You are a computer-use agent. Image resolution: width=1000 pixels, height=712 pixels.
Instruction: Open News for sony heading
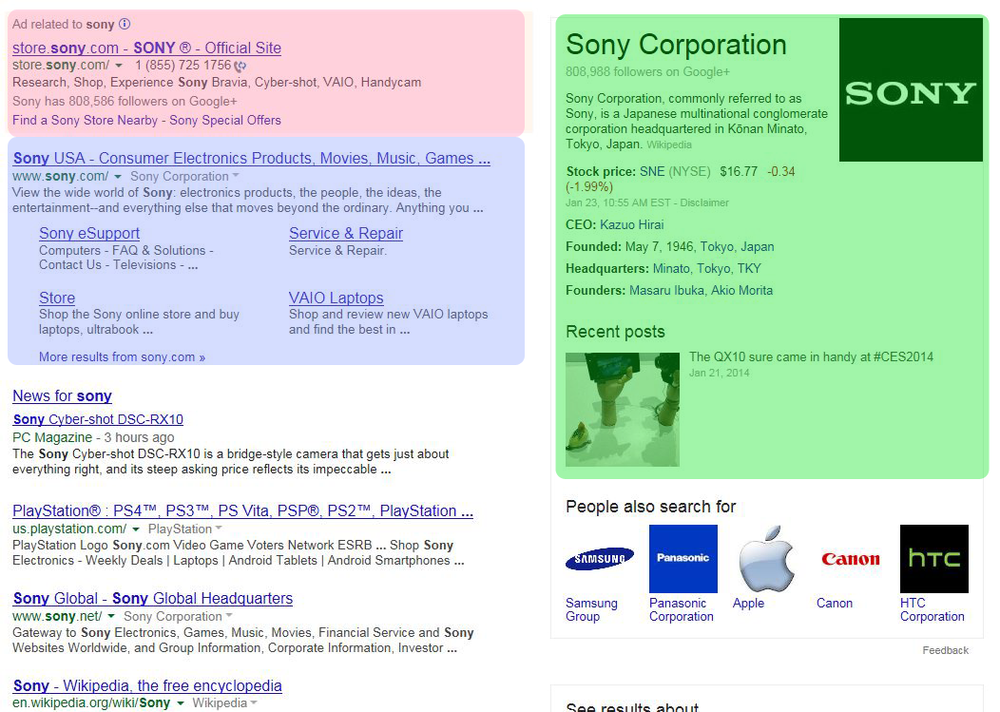pyautogui.click(x=62, y=396)
